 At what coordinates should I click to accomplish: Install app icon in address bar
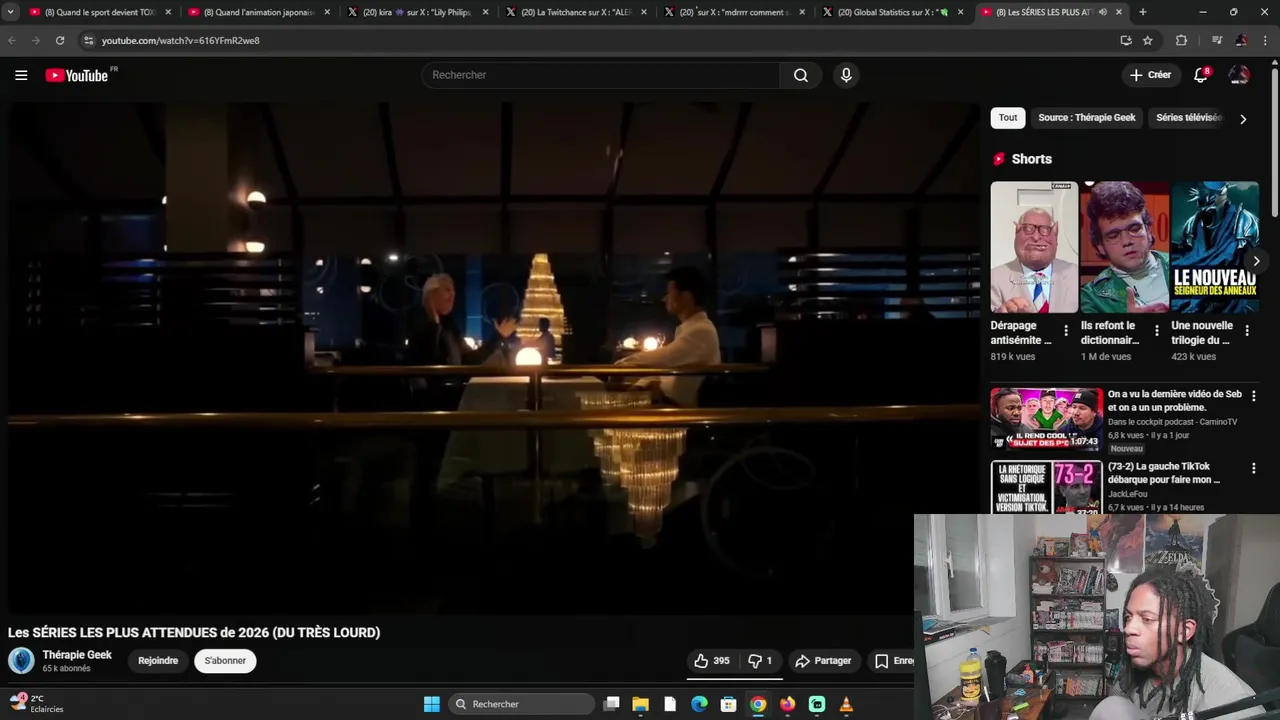[1126, 40]
